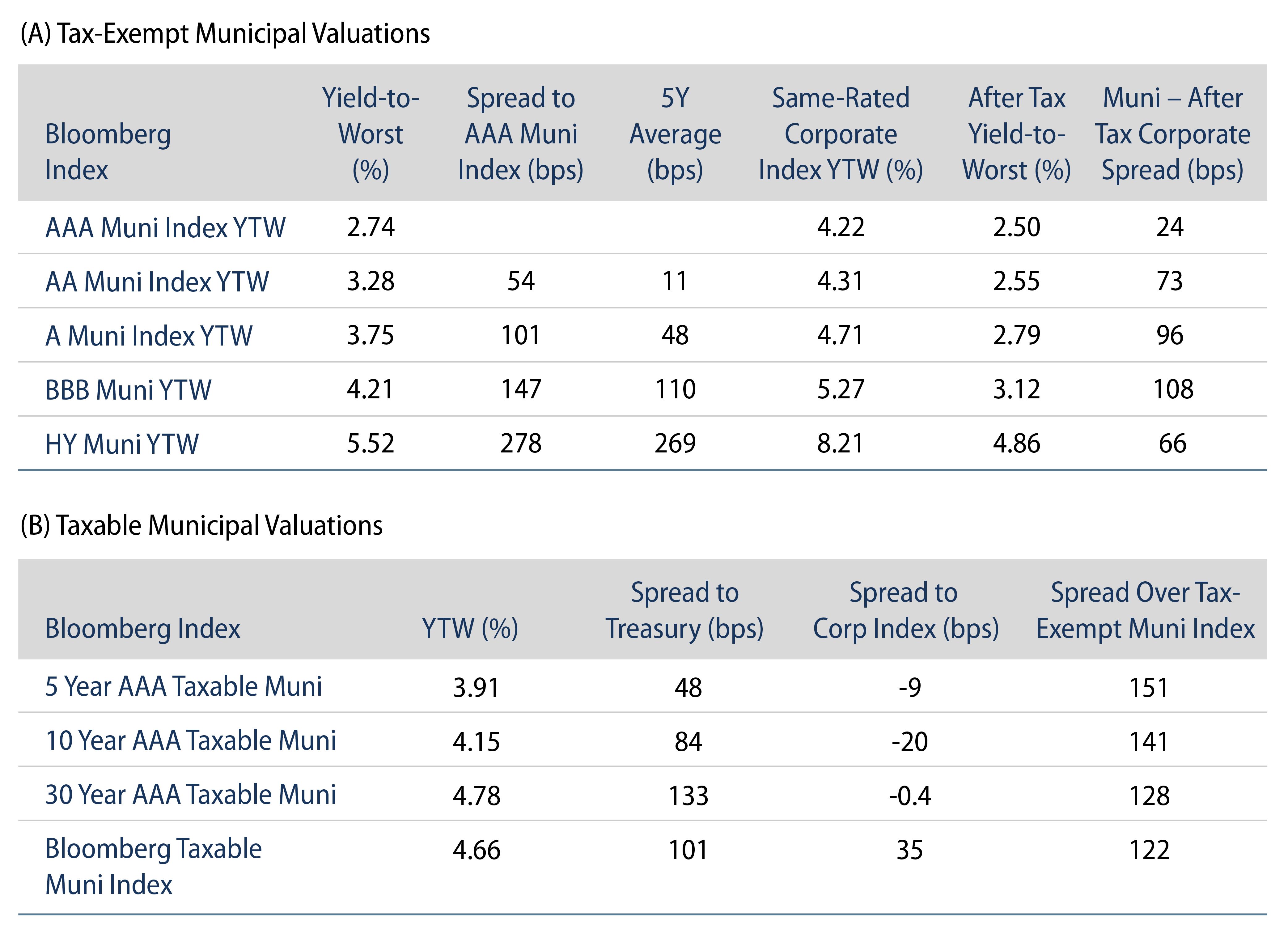Select the After Tax Yield-to-Worst header

(1017, 134)
